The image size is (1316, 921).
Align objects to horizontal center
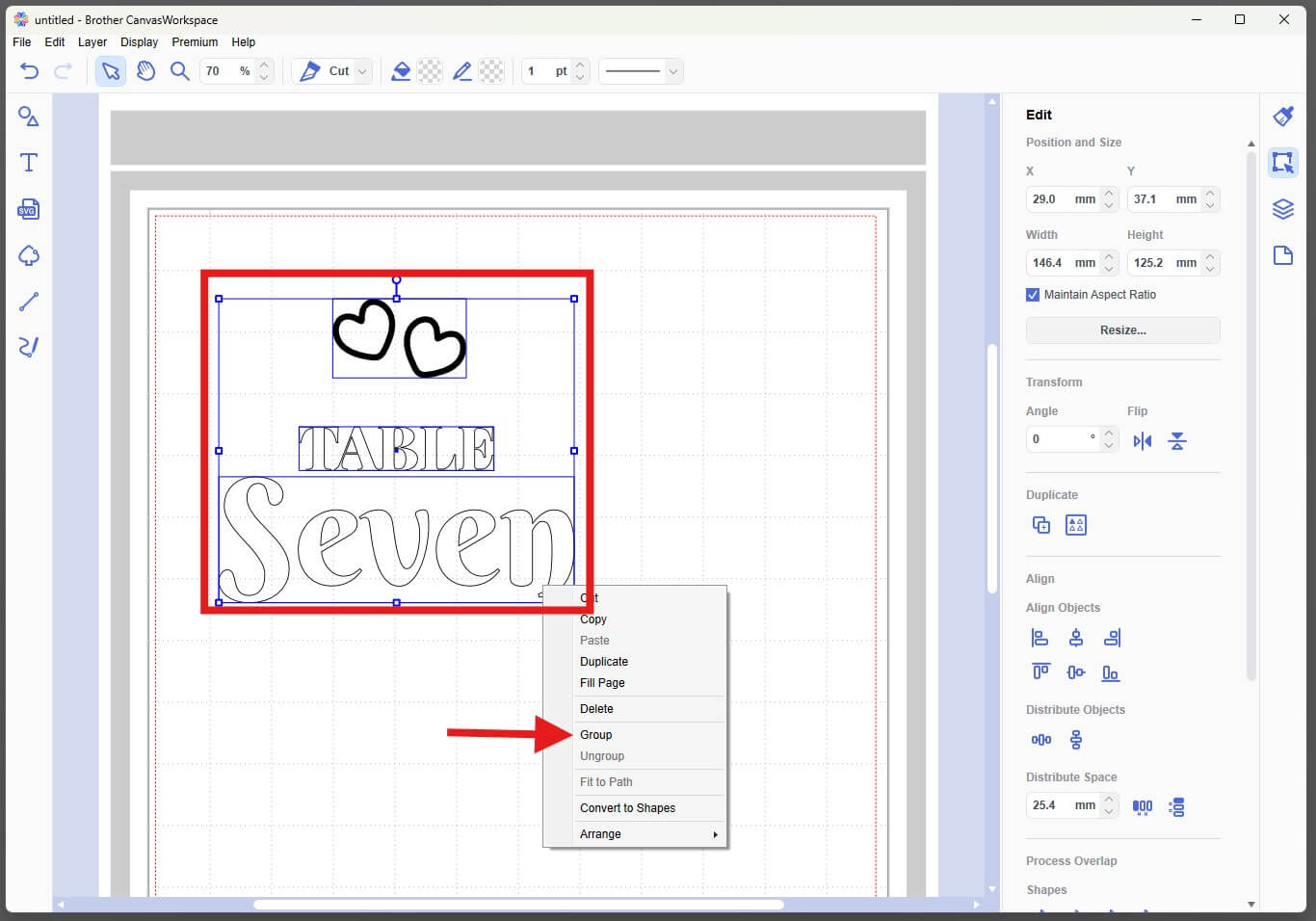[1076, 638]
